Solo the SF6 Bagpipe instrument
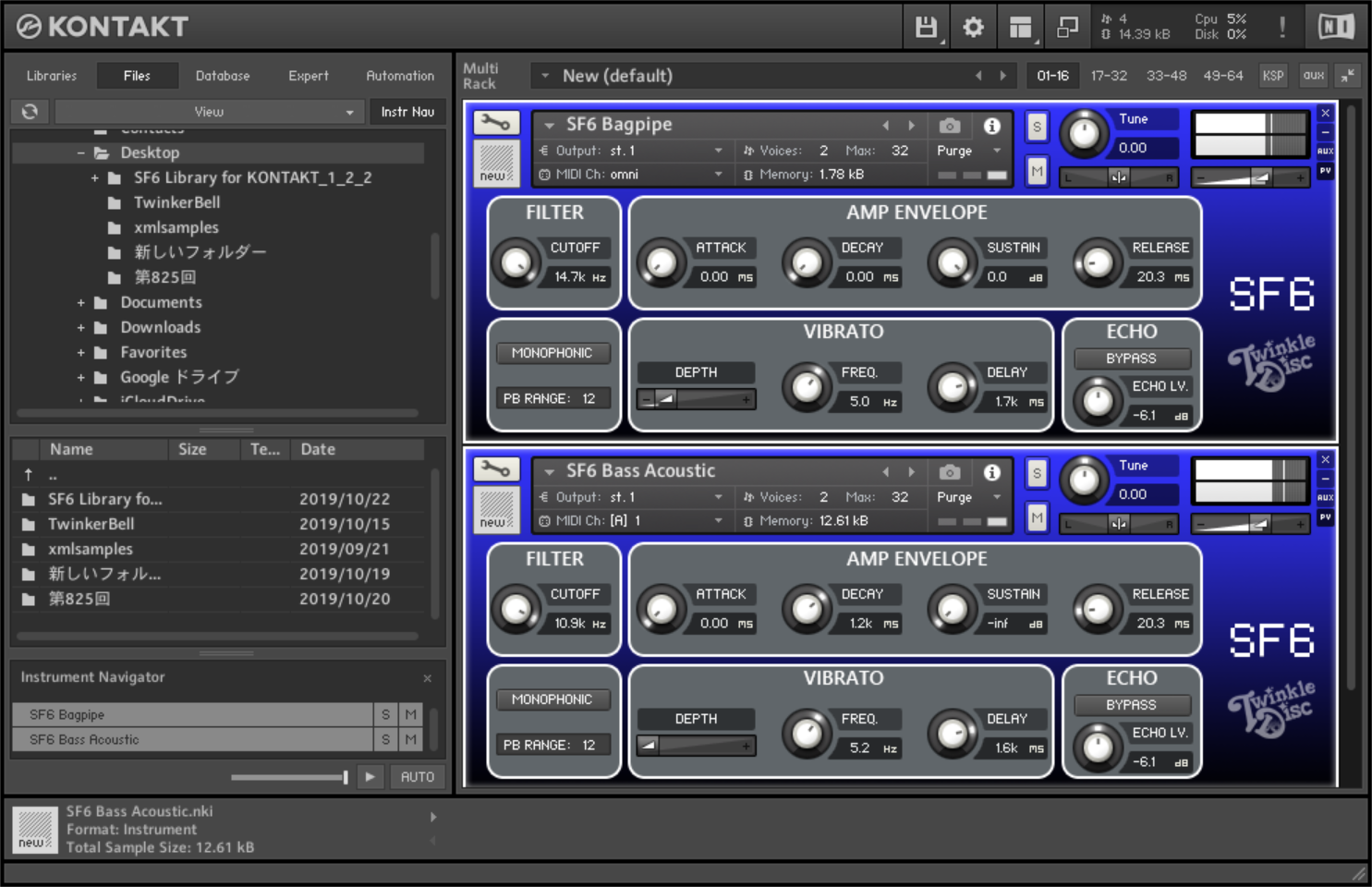Image resolution: width=1372 pixels, height=887 pixels. (x=1037, y=128)
